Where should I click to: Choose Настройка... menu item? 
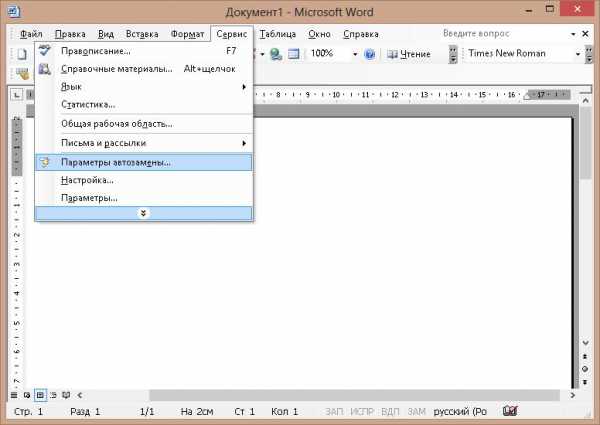click(143, 180)
